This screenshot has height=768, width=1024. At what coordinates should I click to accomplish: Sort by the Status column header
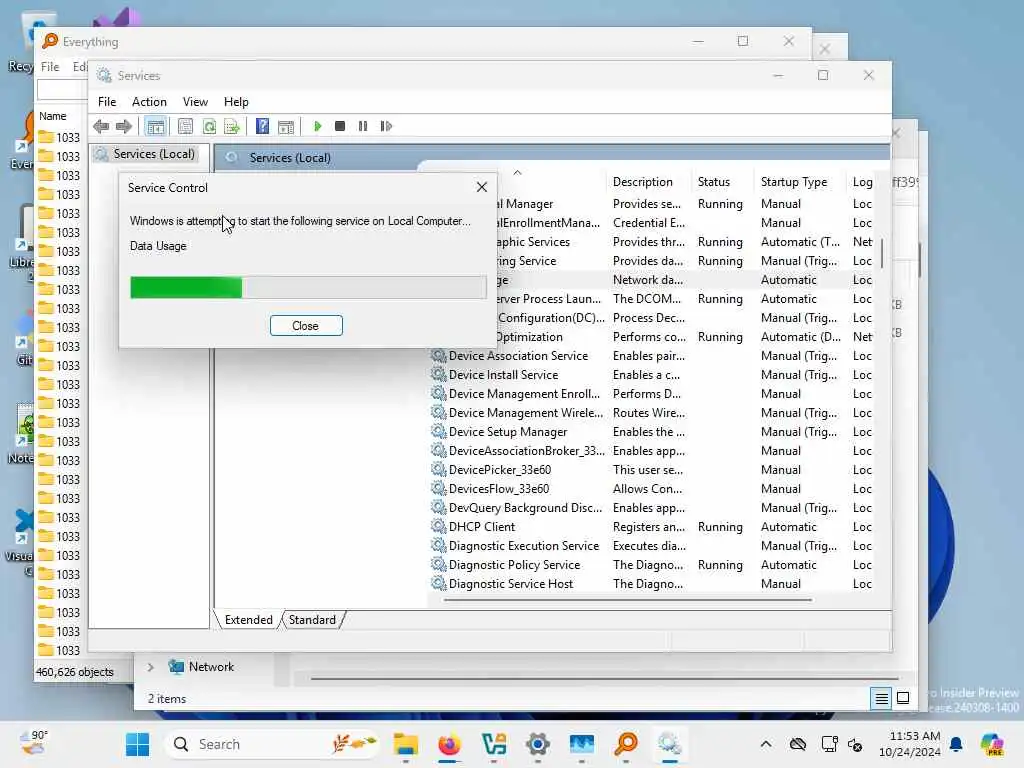click(714, 182)
